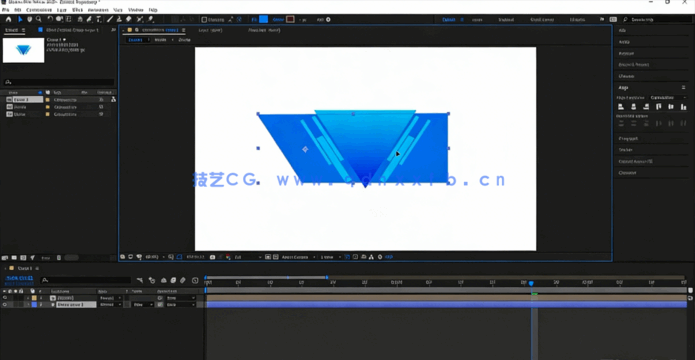Expand the first timeline layer properties
The width and height of the screenshot is (695, 360).
28,298
